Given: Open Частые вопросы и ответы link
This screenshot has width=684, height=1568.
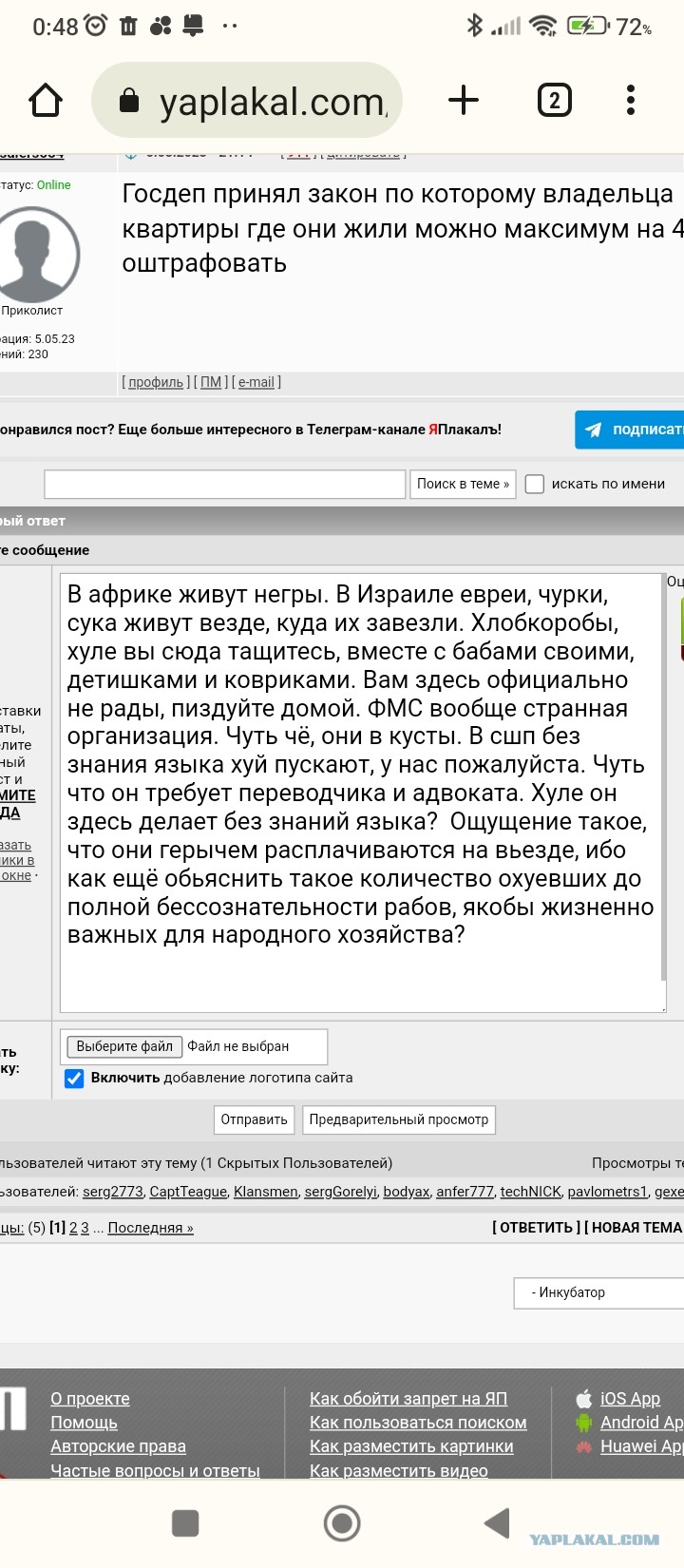Looking at the screenshot, I should pos(155,1471).
